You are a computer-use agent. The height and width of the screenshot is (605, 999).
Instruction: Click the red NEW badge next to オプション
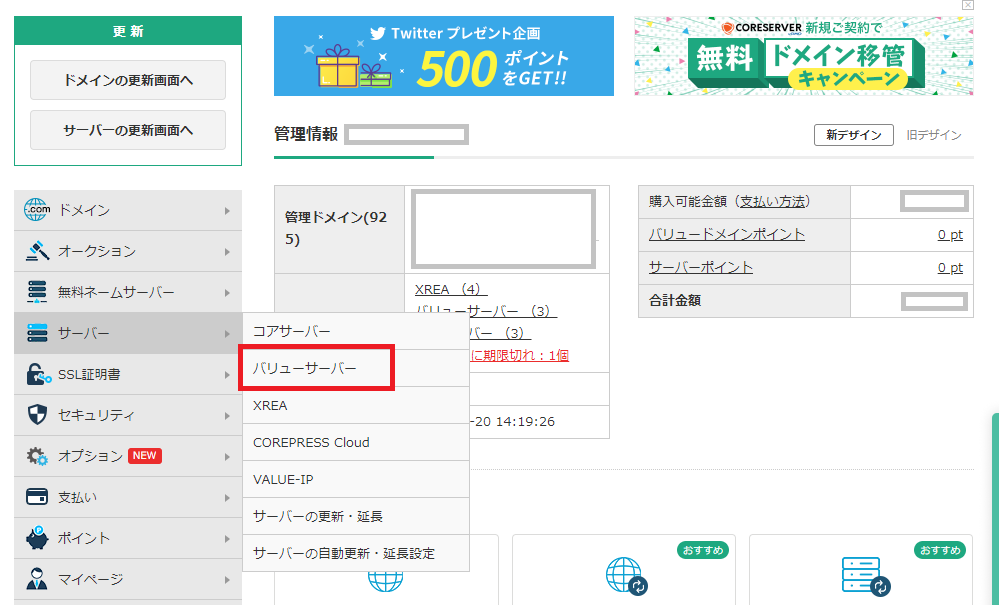[145, 455]
